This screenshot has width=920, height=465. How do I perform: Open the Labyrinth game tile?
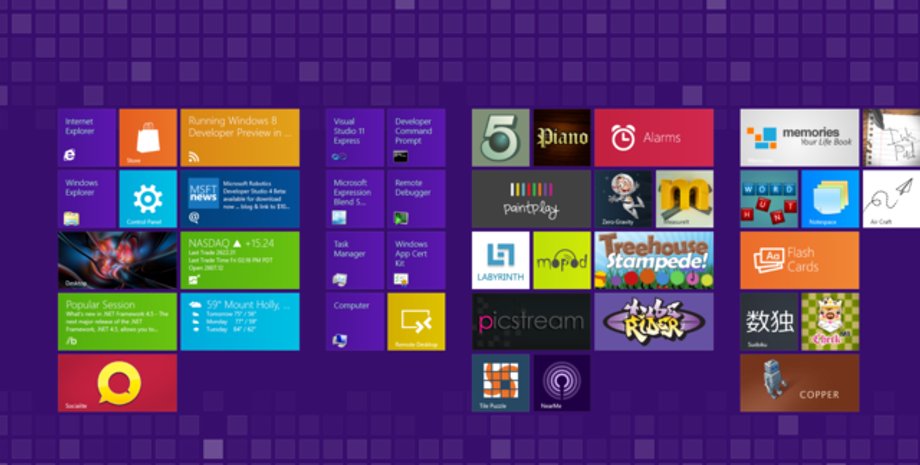pyautogui.click(x=500, y=260)
